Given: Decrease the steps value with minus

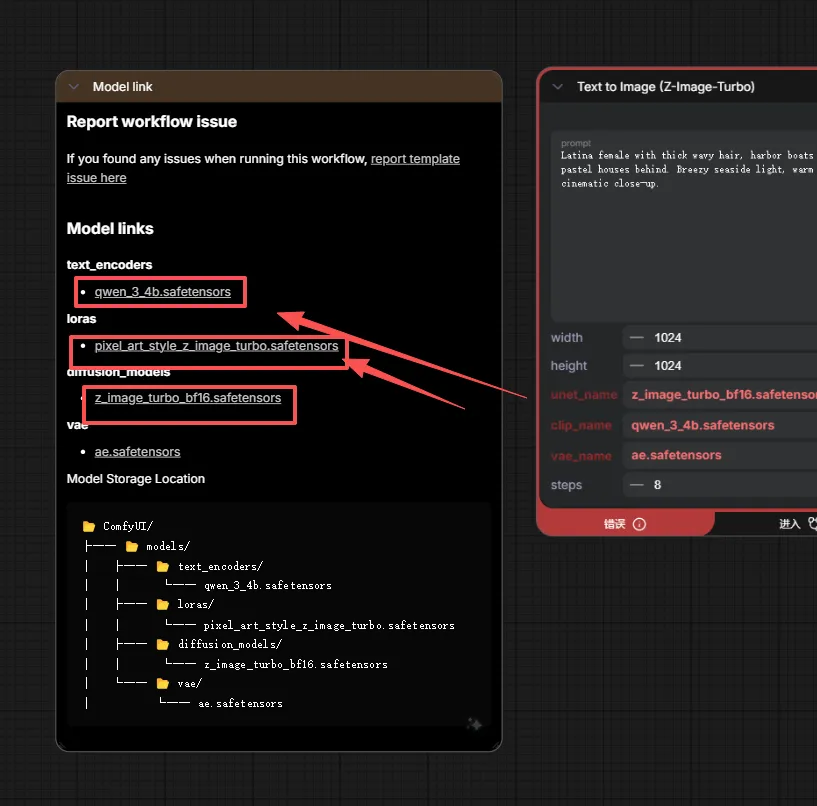Looking at the screenshot, I should pos(636,485).
